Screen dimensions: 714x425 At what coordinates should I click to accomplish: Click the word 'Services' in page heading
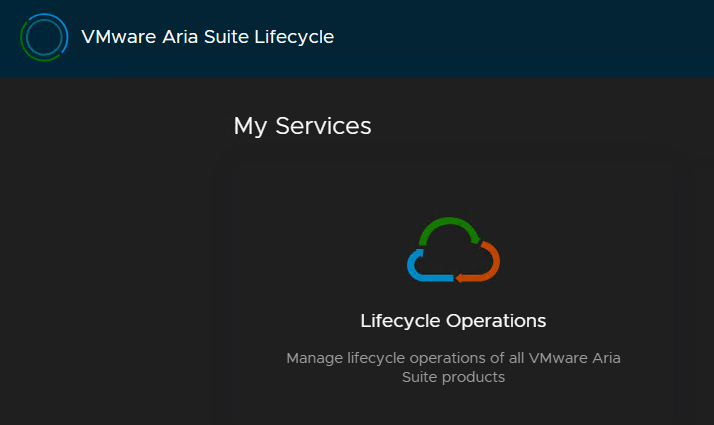pos(323,126)
